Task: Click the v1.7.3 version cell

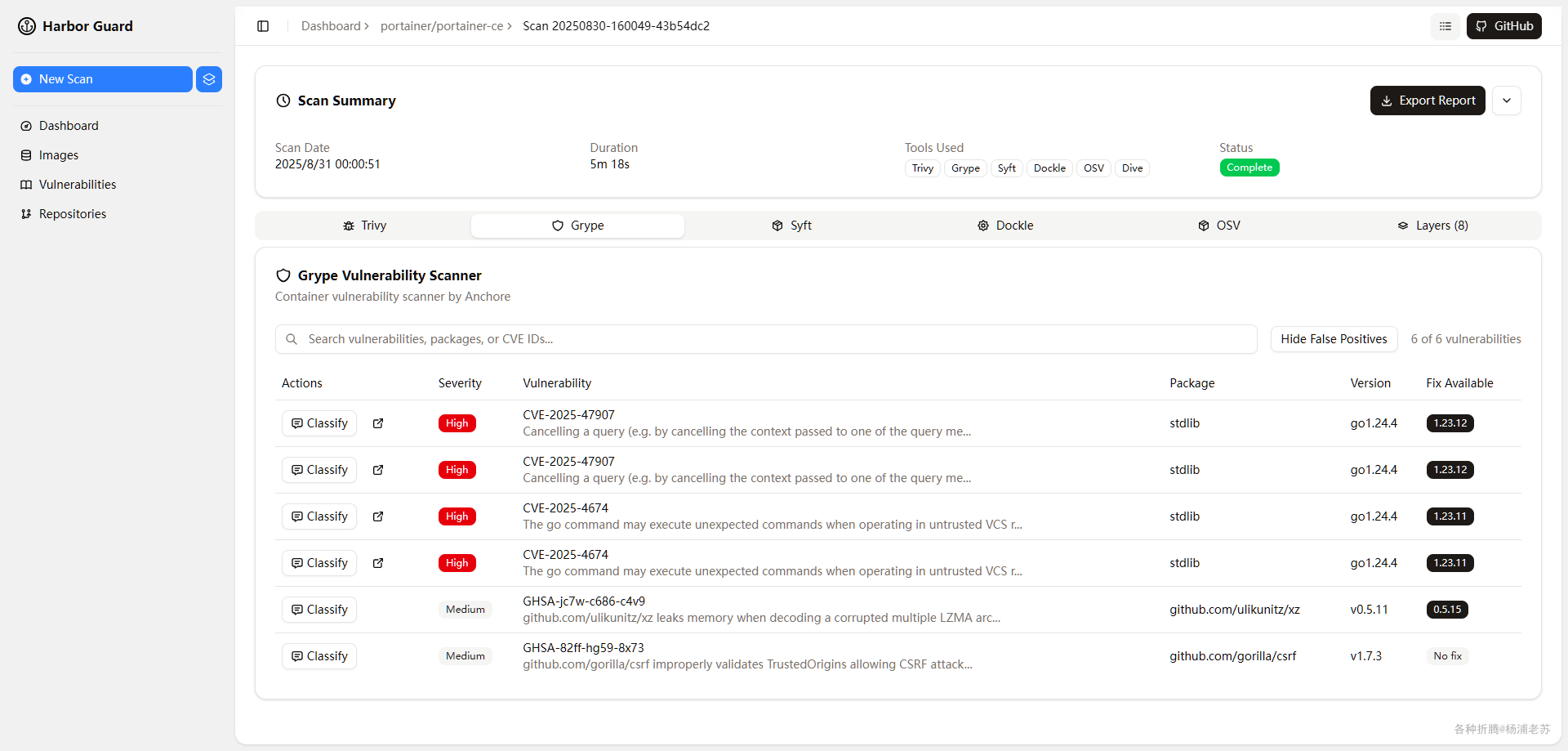Action: [1365, 656]
